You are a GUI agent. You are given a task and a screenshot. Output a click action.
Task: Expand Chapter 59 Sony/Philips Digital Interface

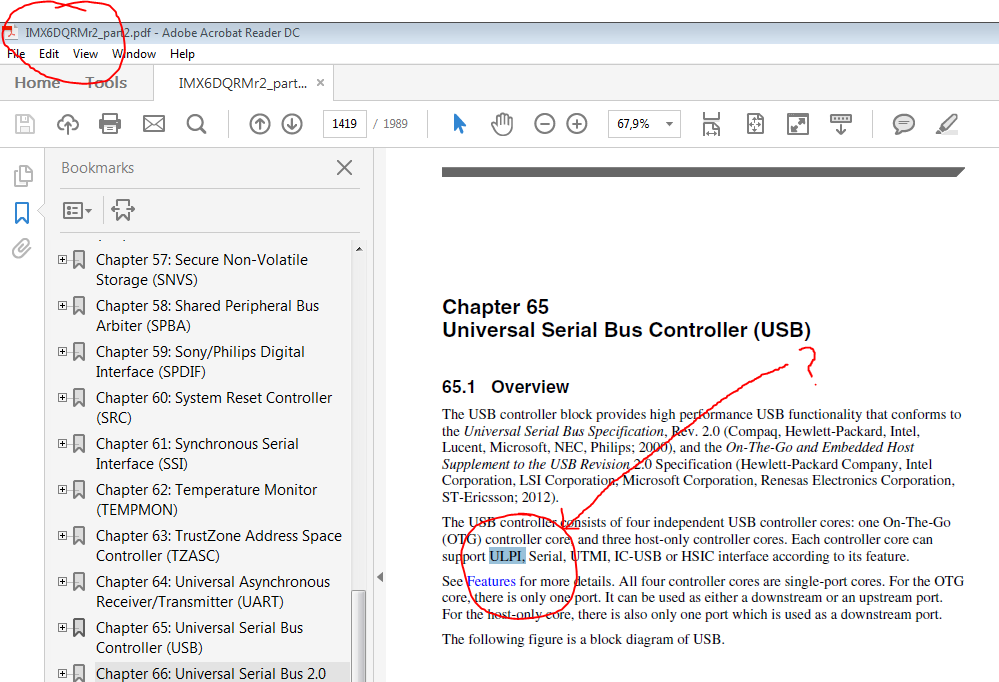62,351
